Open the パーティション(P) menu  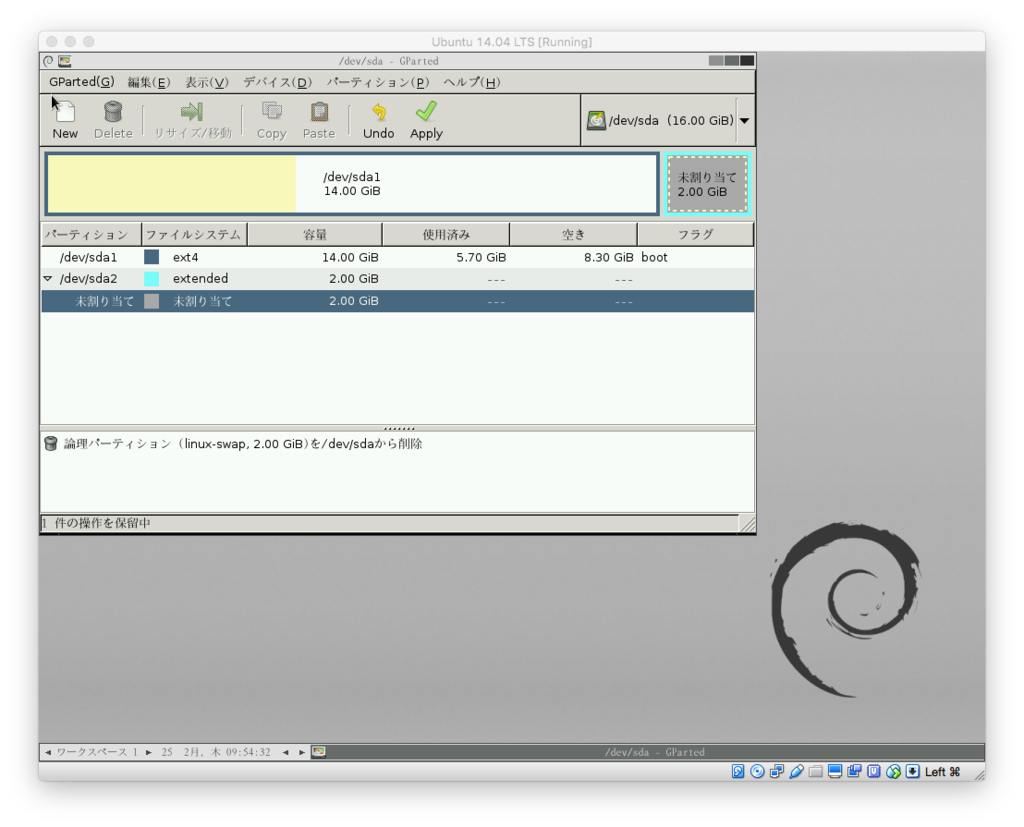tap(377, 82)
